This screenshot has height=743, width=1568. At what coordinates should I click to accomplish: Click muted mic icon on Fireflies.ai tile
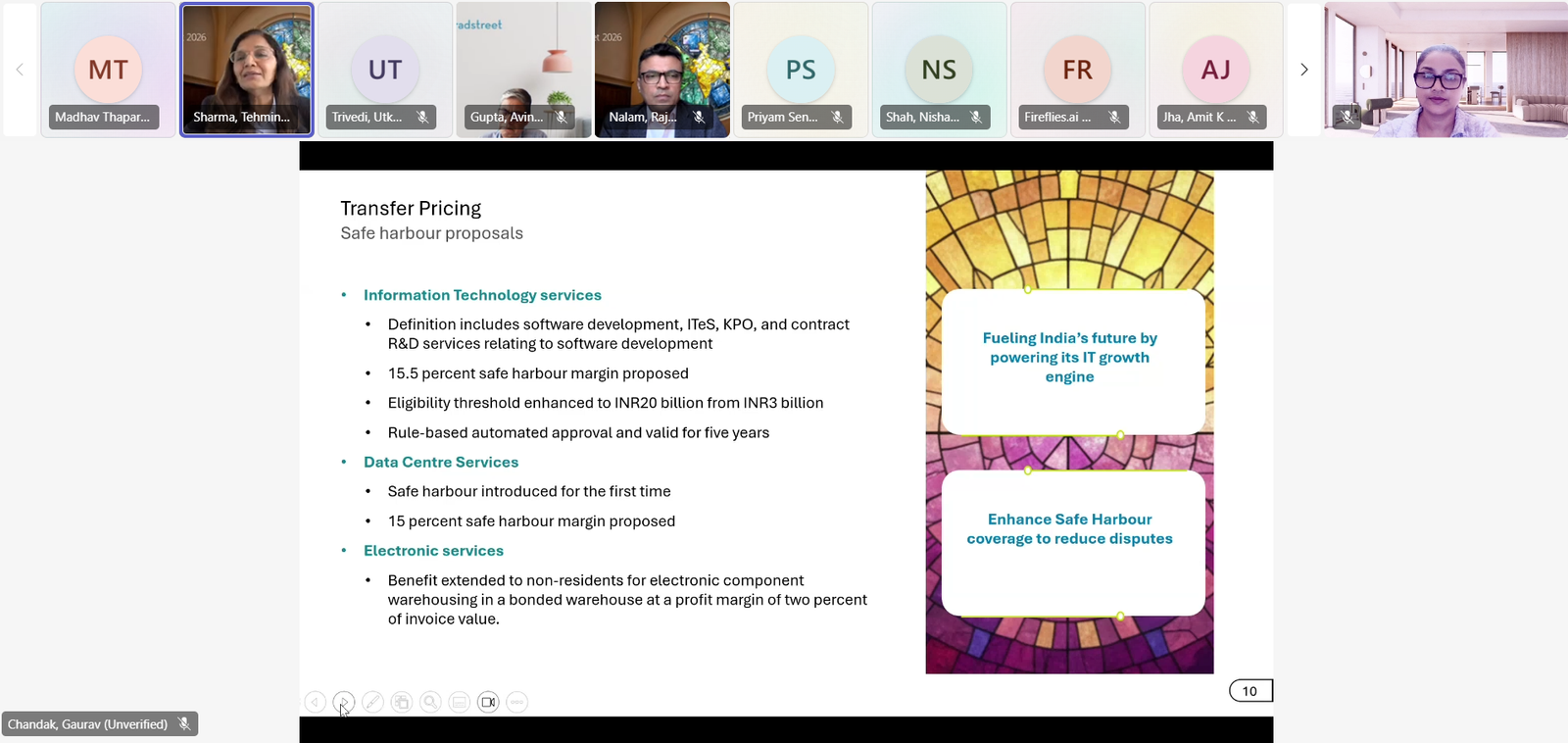tap(1114, 117)
